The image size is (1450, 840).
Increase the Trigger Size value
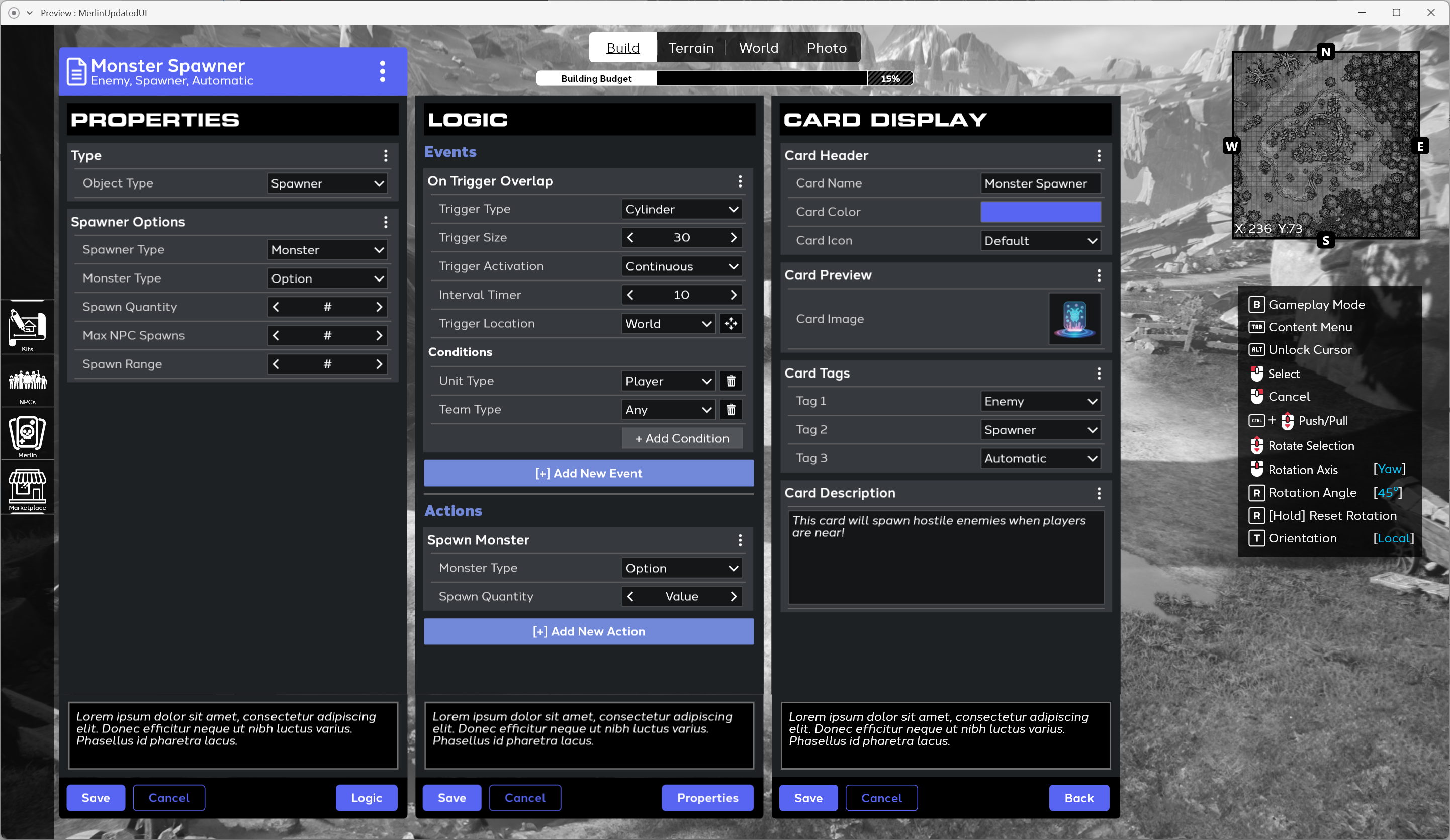(733, 238)
